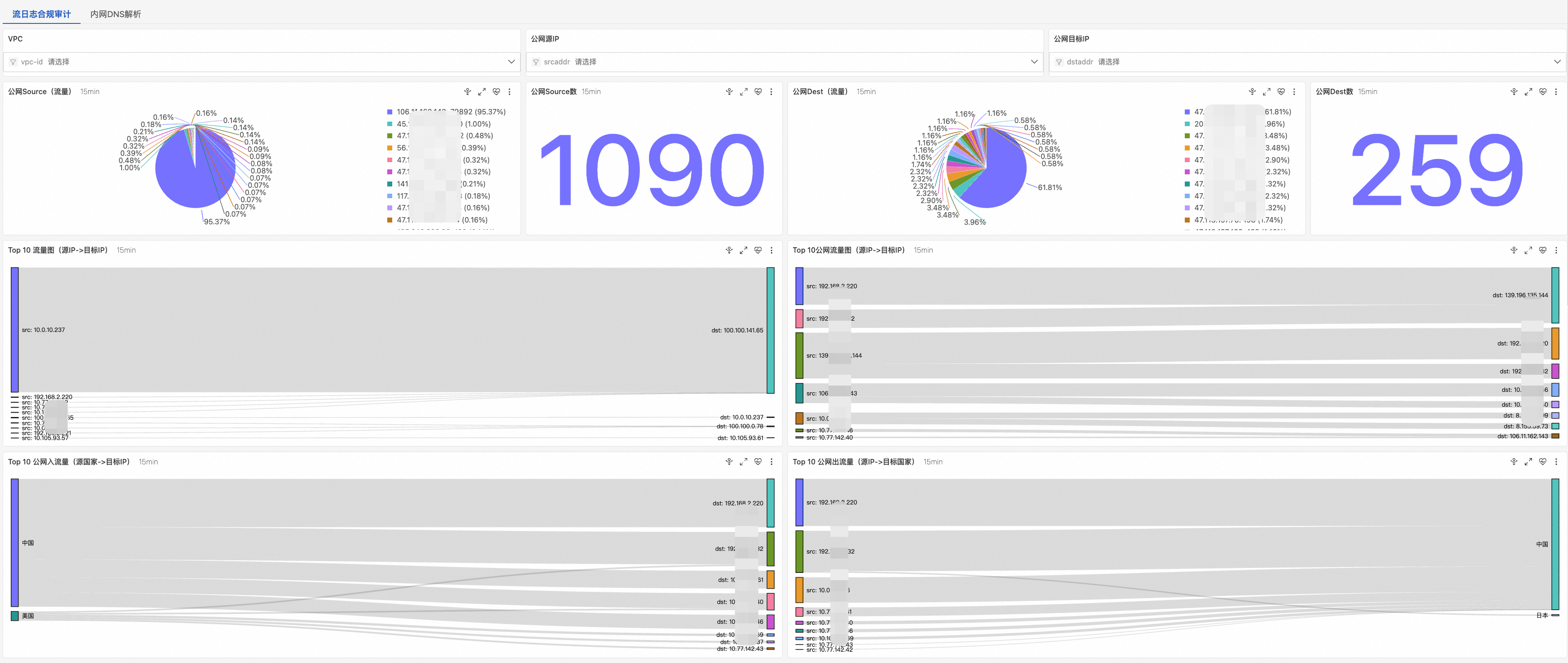Expand the srcaddr 请选择 dropdown

784,62
